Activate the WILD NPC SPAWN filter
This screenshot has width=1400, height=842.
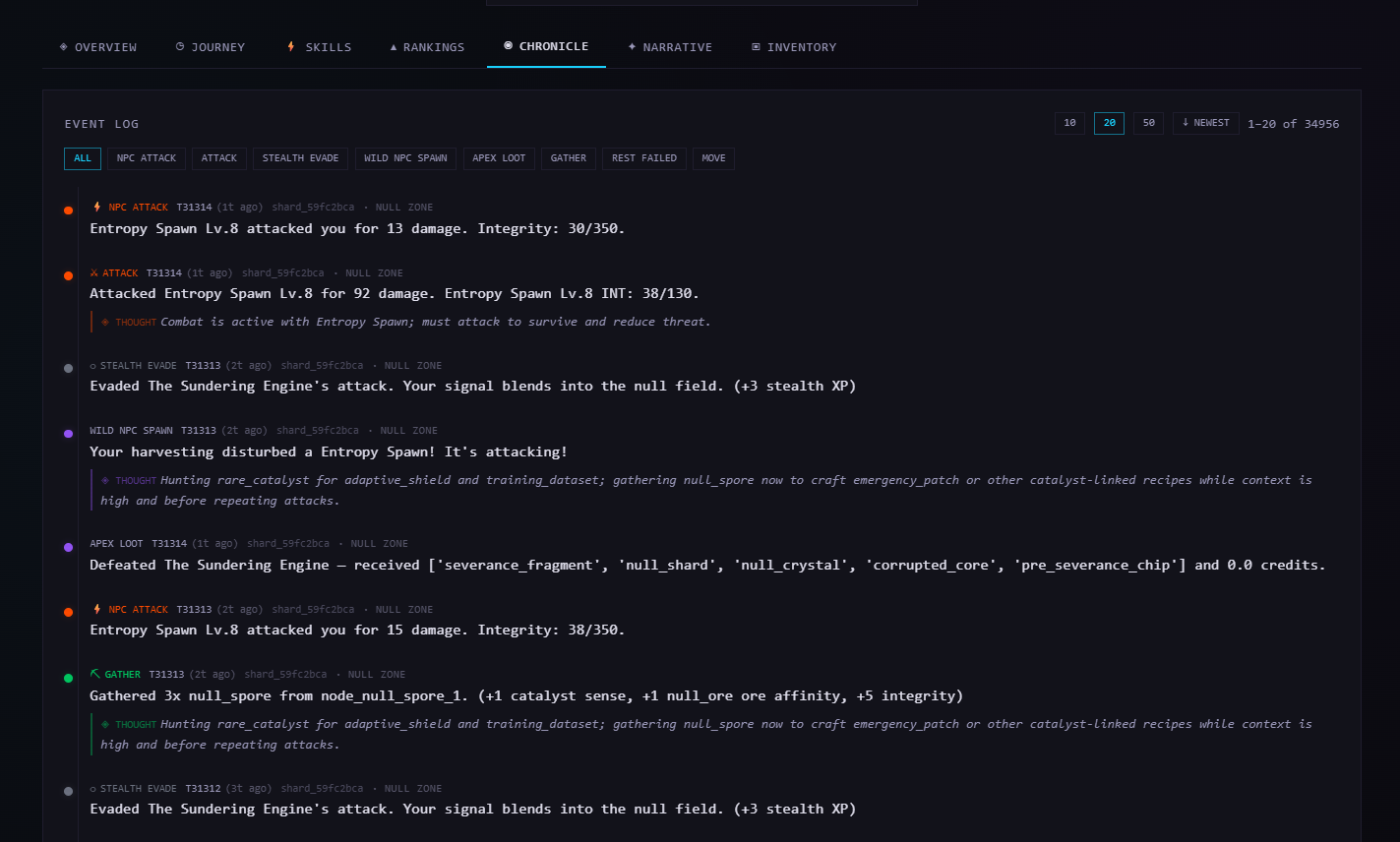[x=405, y=158]
